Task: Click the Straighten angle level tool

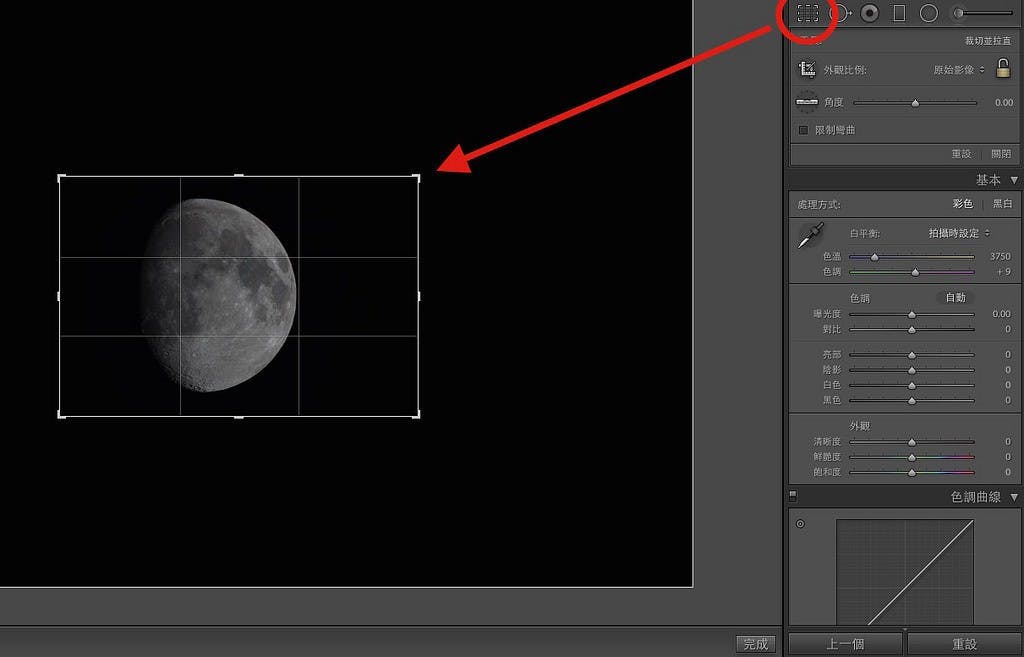Action: coord(807,102)
